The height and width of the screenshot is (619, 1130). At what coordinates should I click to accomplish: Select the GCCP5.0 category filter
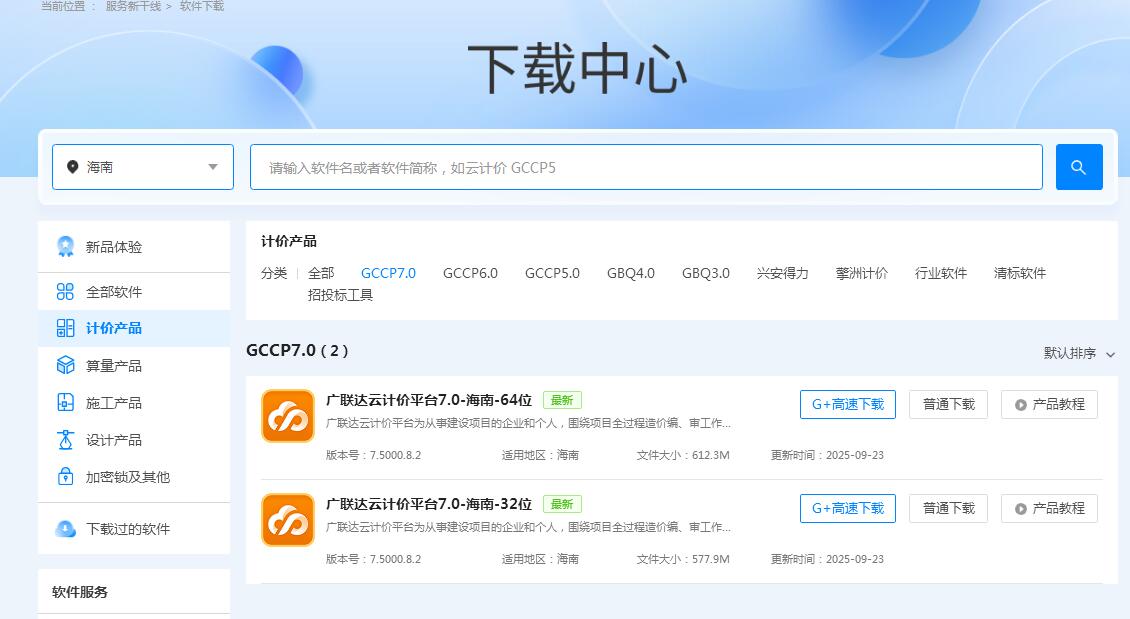(x=552, y=273)
